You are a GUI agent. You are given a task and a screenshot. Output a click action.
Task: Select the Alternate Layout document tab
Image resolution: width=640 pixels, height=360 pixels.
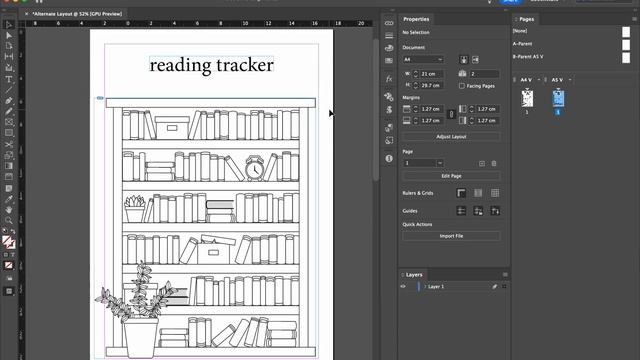(x=77, y=14)
